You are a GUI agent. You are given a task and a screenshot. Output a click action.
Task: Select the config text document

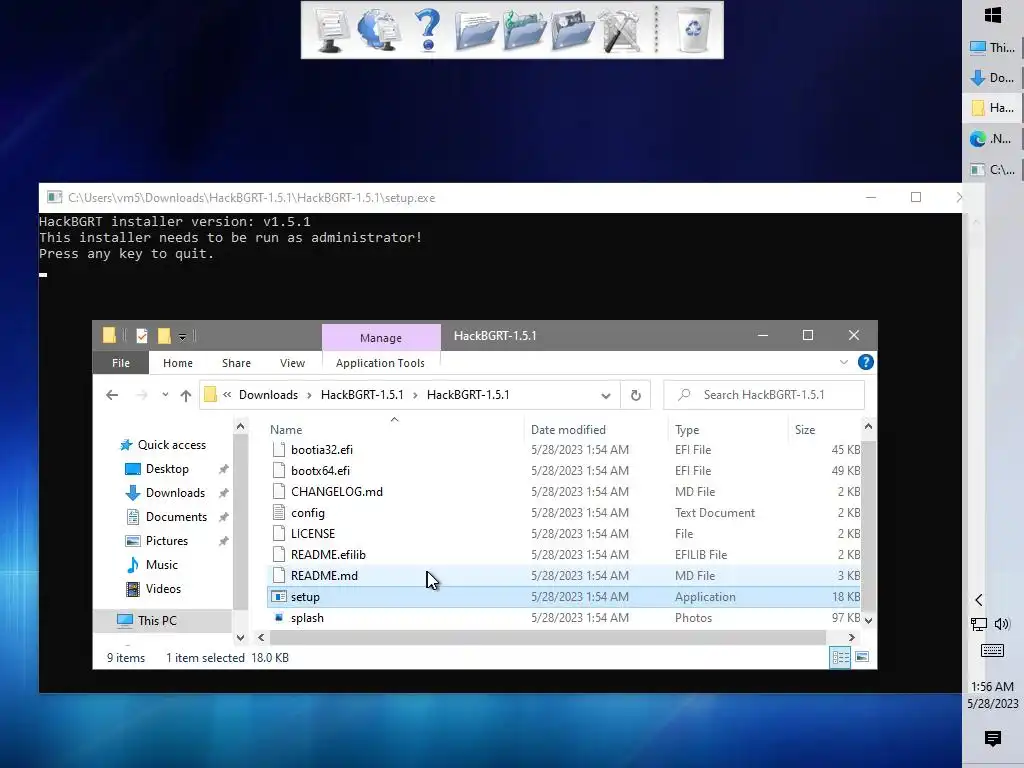(x=564, y=513)
